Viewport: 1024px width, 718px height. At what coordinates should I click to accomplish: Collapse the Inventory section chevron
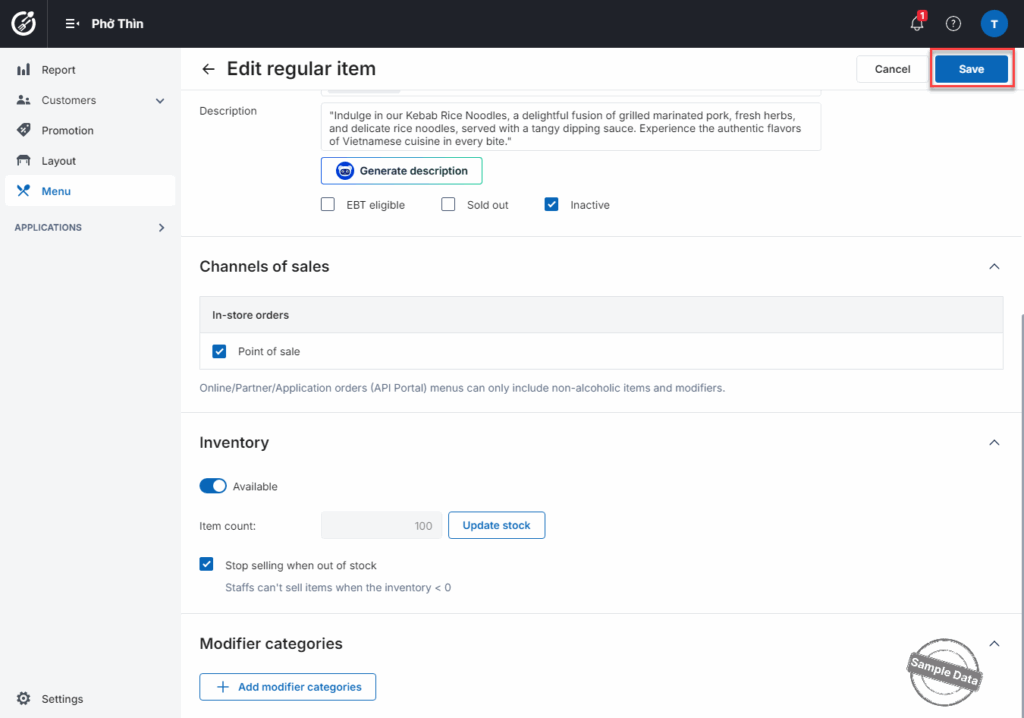[993, 443]
